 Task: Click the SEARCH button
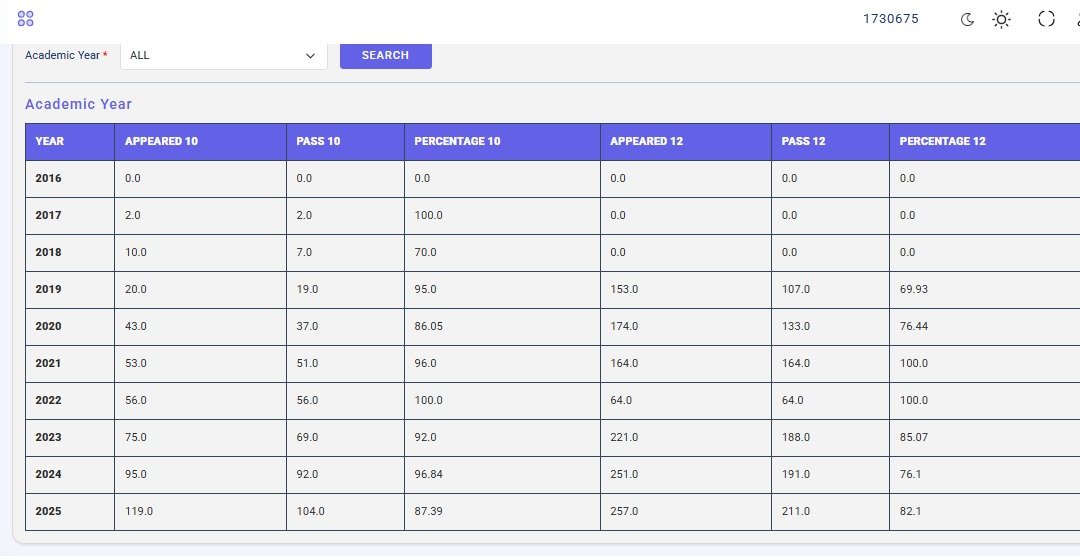(x=385, y=55)
